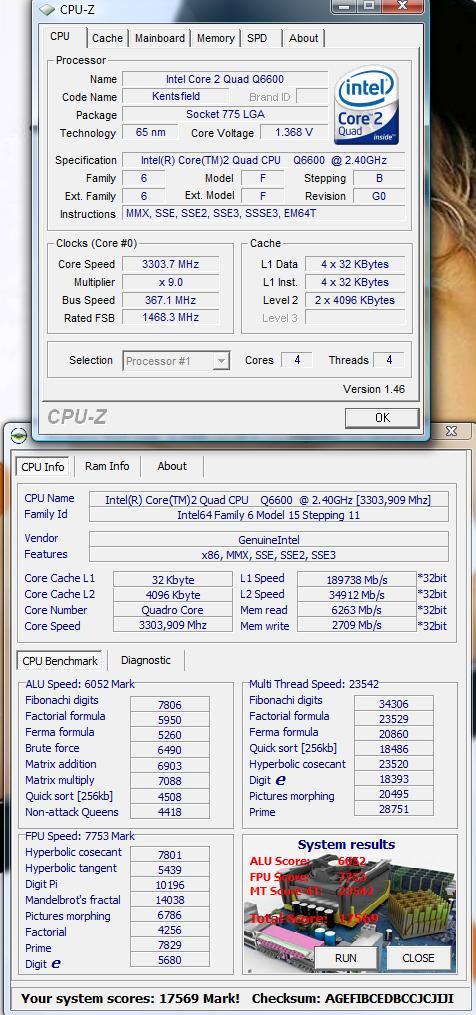Click the Features field x86, MMX, SSE
The width and height of the screenshot is (476, 1015).
point(268,555)
